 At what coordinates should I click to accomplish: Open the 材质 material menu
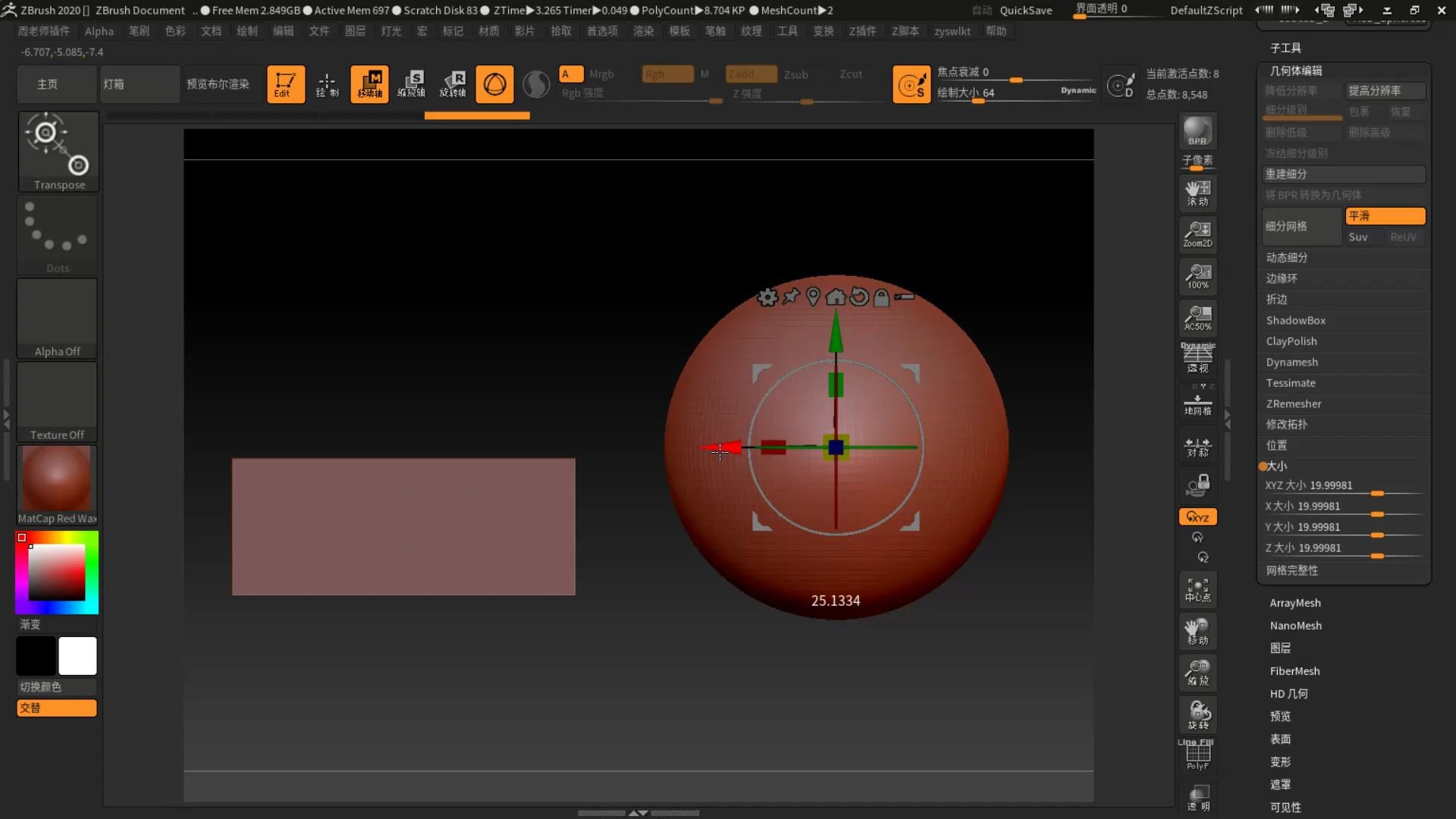pos(488,31)
